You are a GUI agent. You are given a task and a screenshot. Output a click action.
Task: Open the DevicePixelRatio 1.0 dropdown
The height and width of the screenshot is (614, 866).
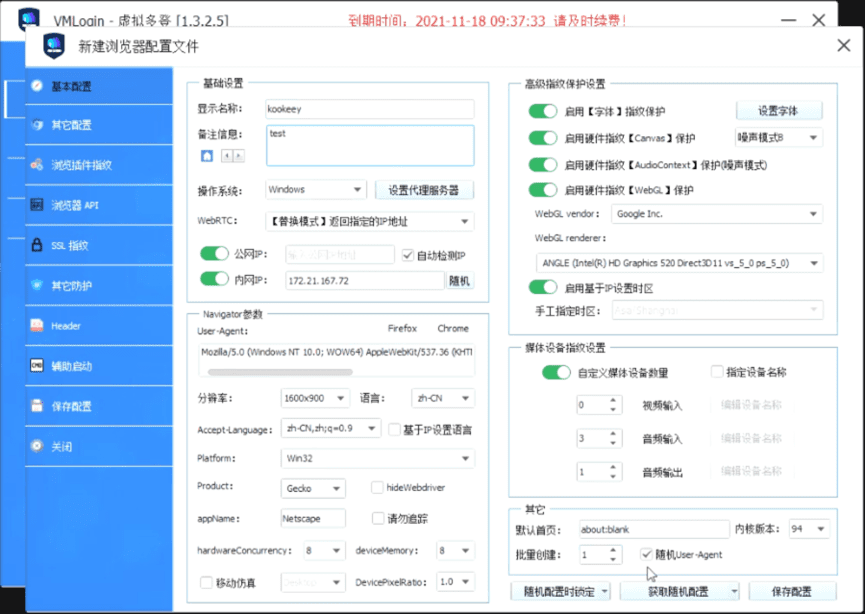(455, 581)
